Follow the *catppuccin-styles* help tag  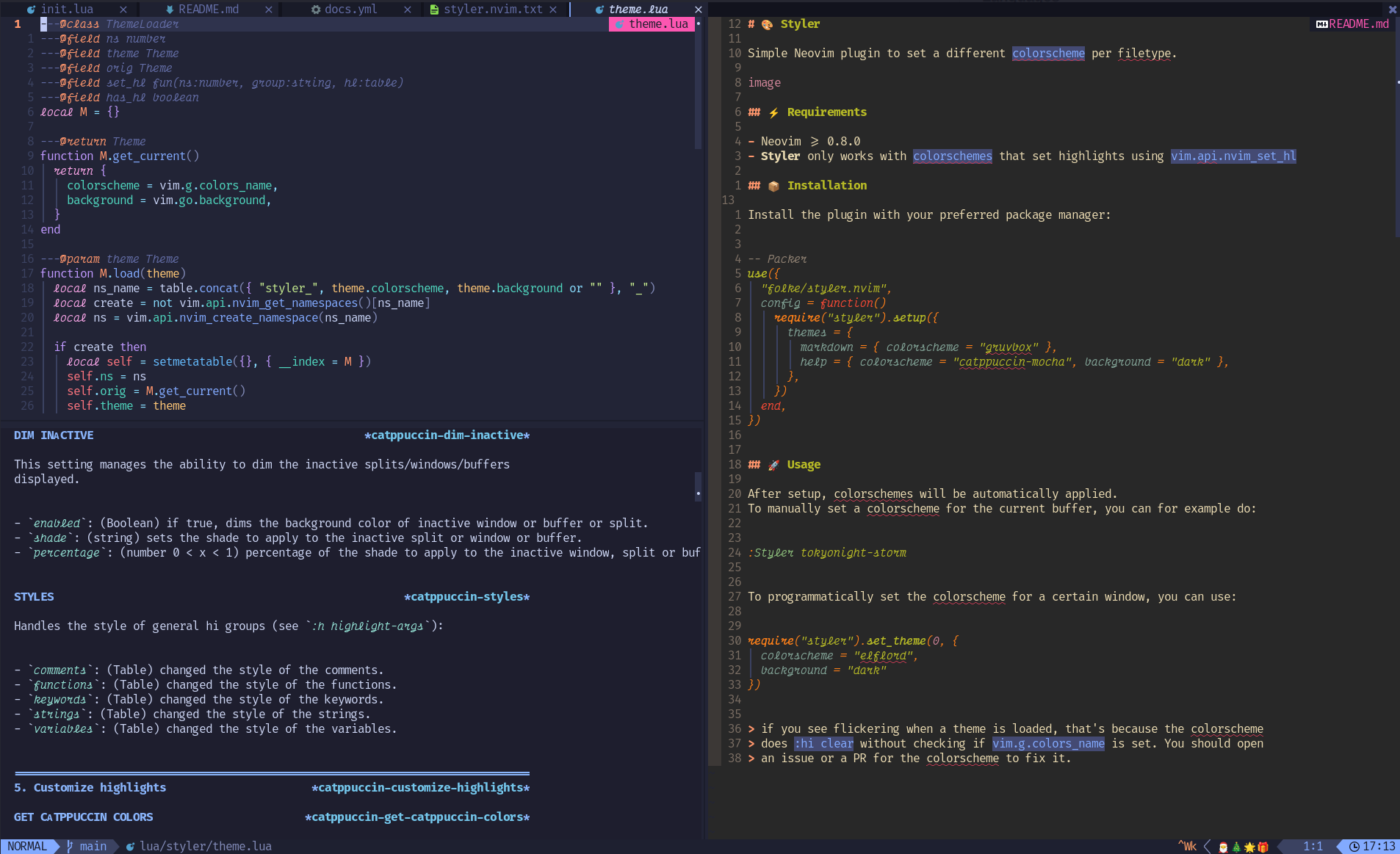click(466, 596)
